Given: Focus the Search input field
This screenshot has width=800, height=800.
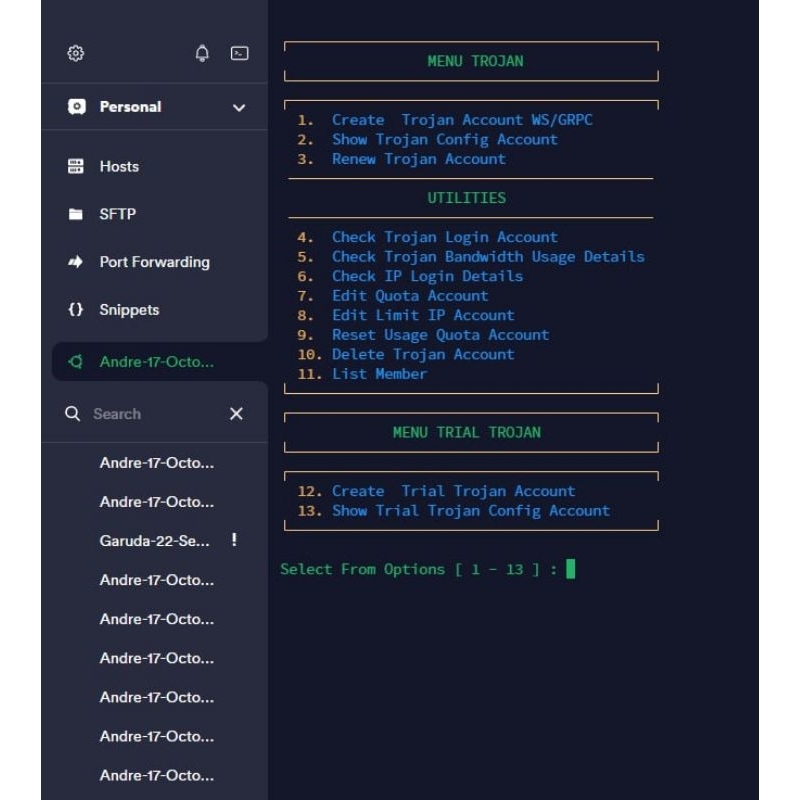Looking at the screenshot, I should pos(153,414).
